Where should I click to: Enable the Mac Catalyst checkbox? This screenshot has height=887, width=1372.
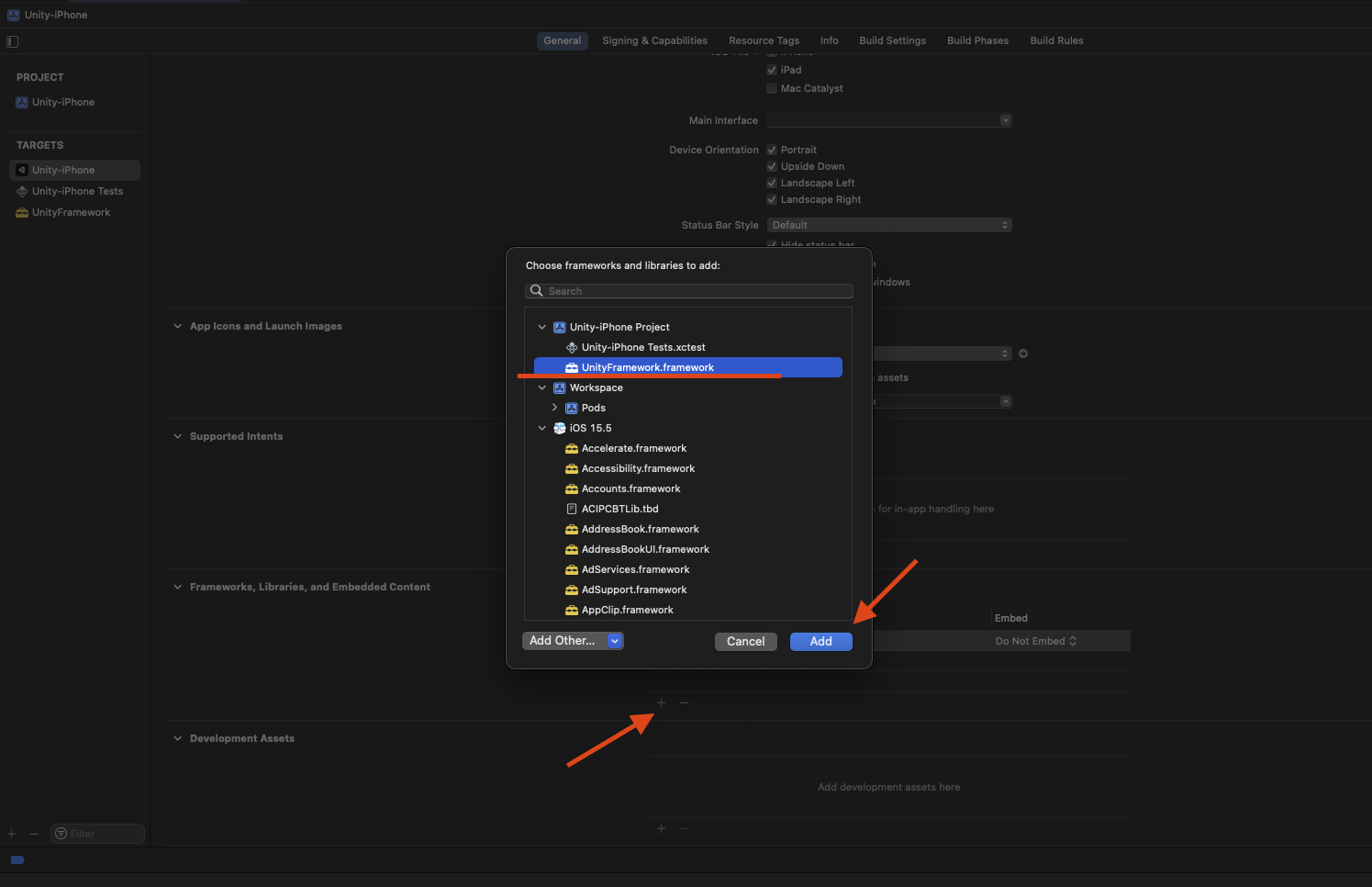click(772, 88)
